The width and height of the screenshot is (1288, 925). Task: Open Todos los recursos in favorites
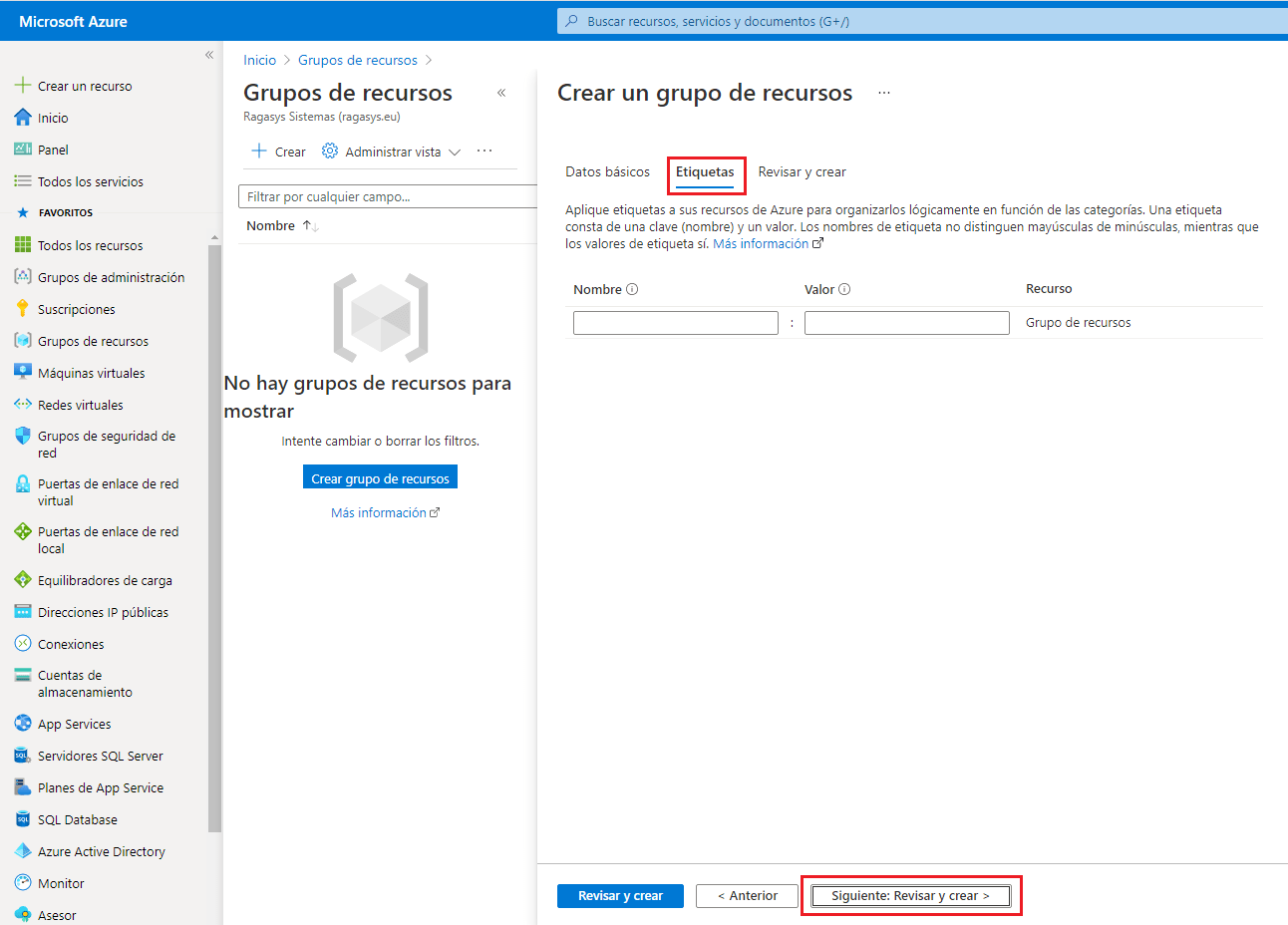(90, 245)
